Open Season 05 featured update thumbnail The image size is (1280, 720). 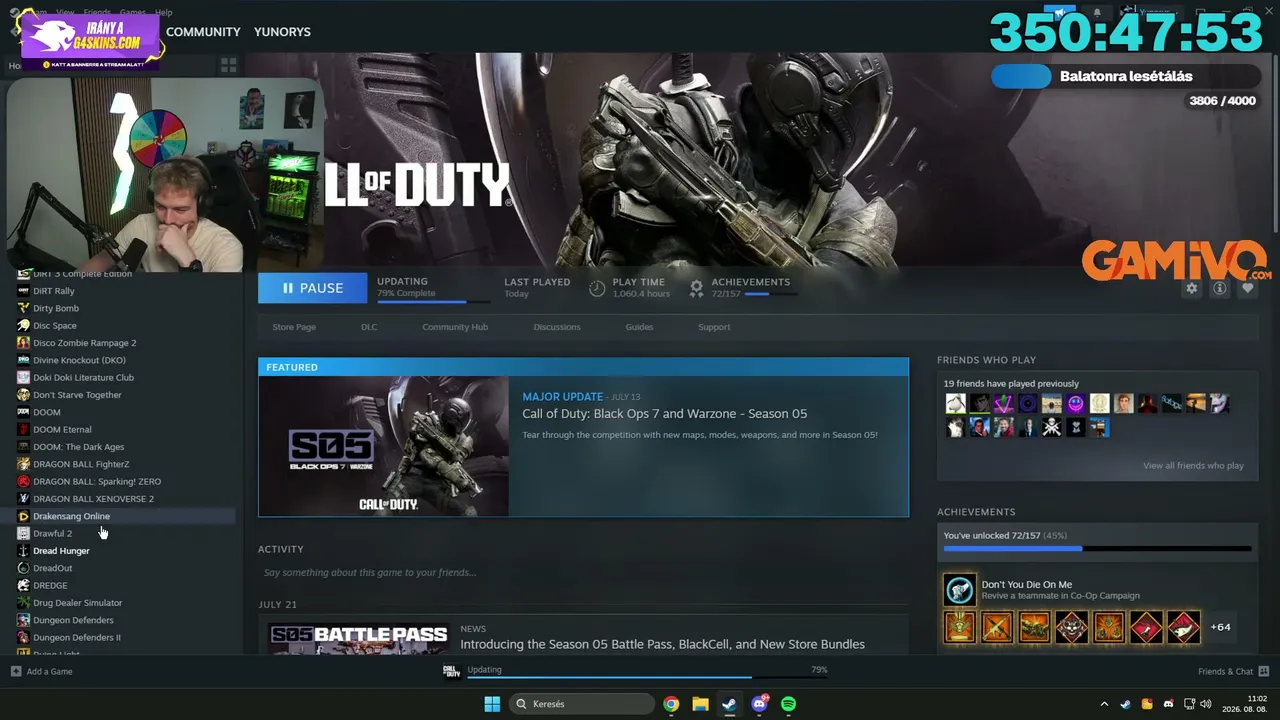click(384, 446)
